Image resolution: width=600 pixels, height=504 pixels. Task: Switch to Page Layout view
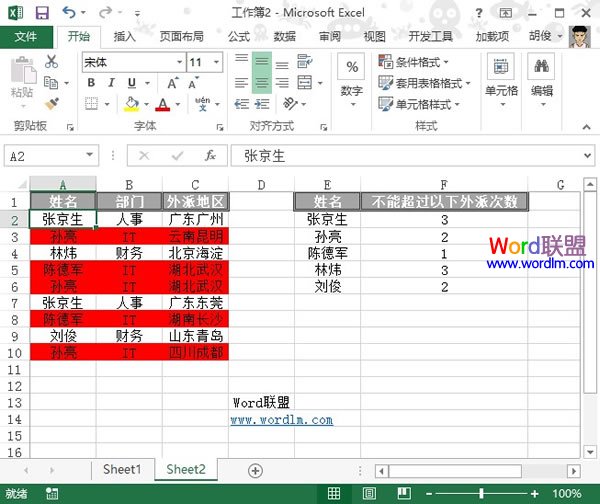pyautogui.click(x=369, y=494)
